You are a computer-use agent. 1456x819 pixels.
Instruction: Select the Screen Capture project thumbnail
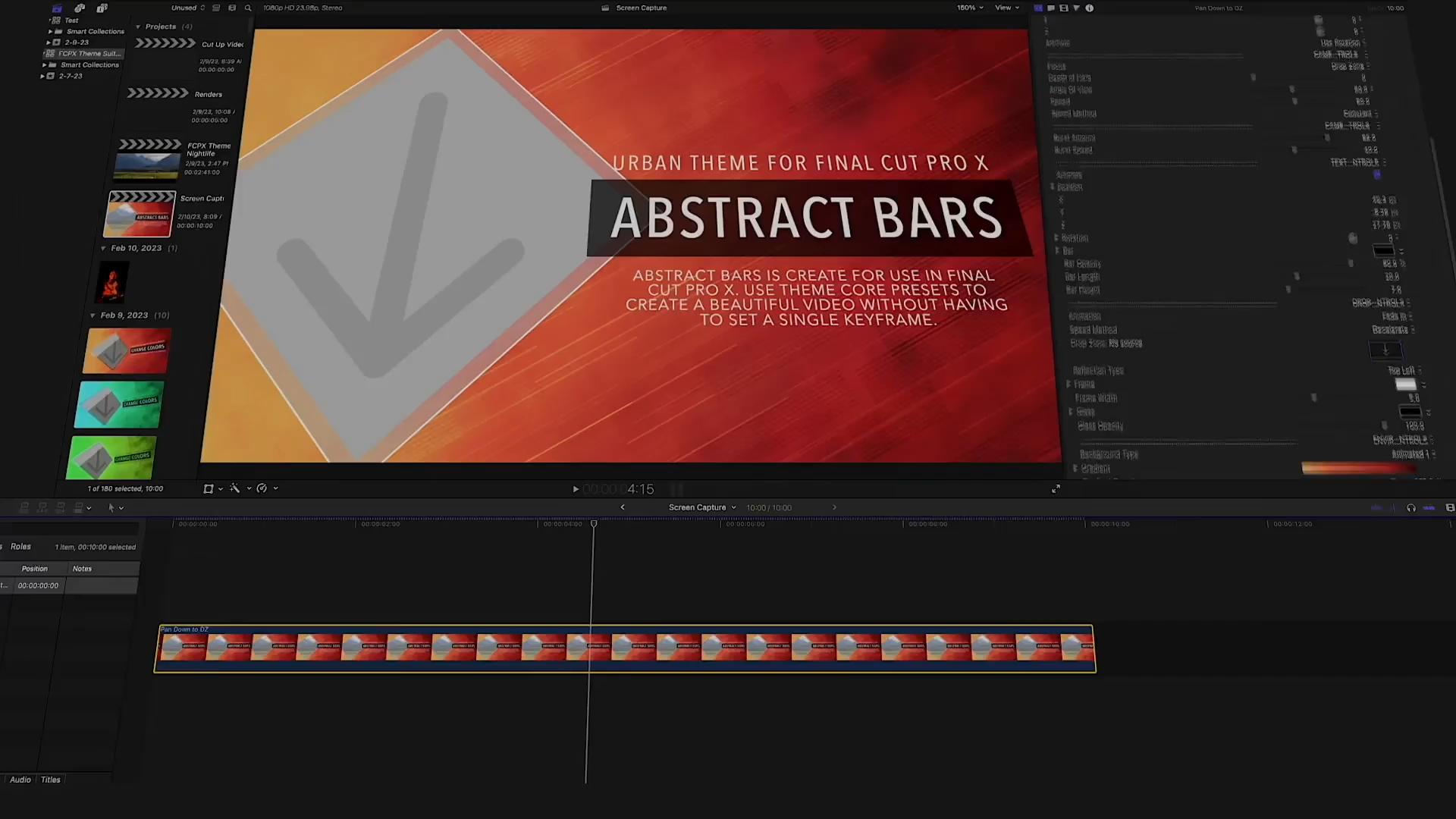click(x=140, y=215)
